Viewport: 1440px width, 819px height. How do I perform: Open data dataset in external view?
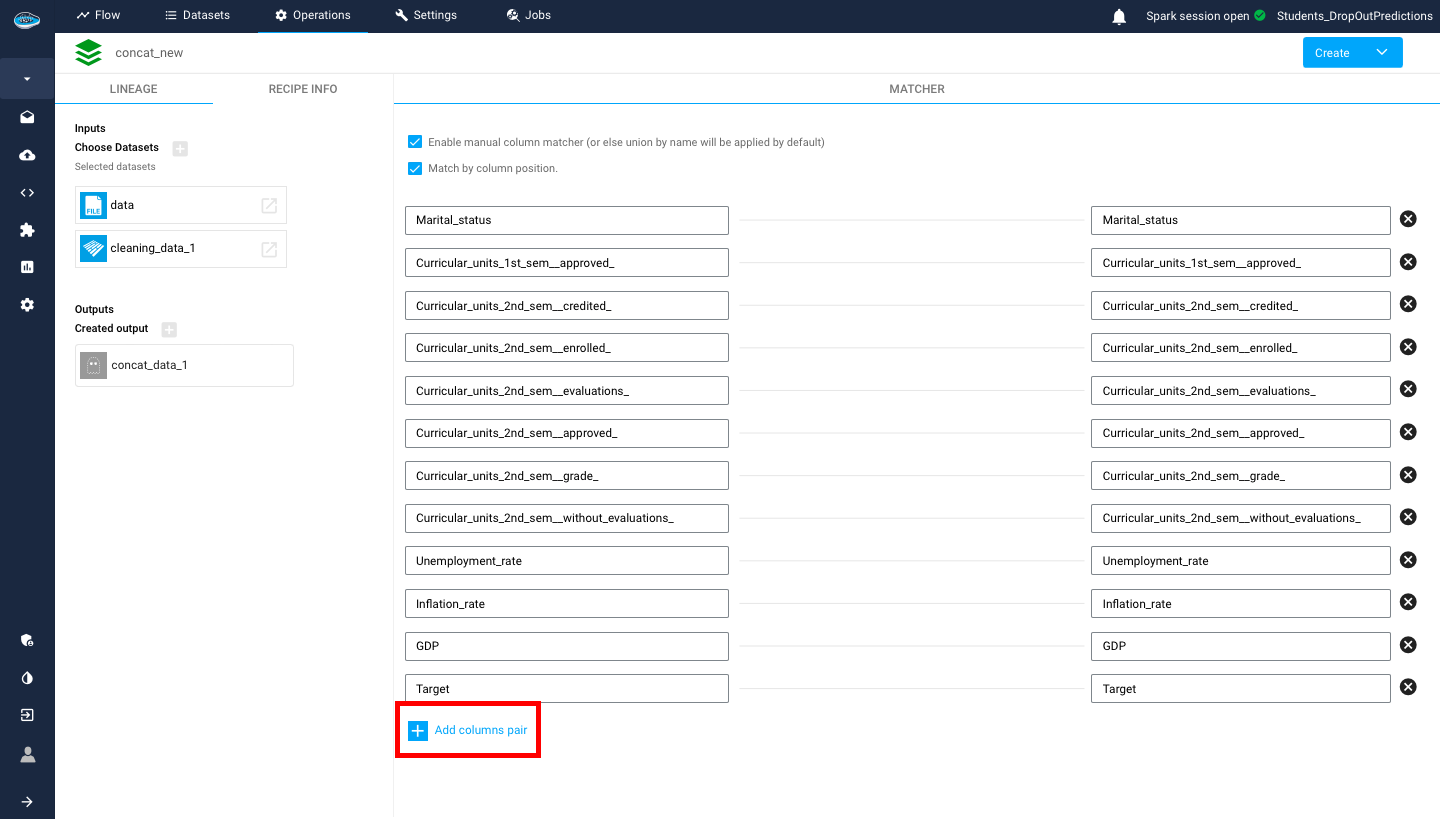269,205
